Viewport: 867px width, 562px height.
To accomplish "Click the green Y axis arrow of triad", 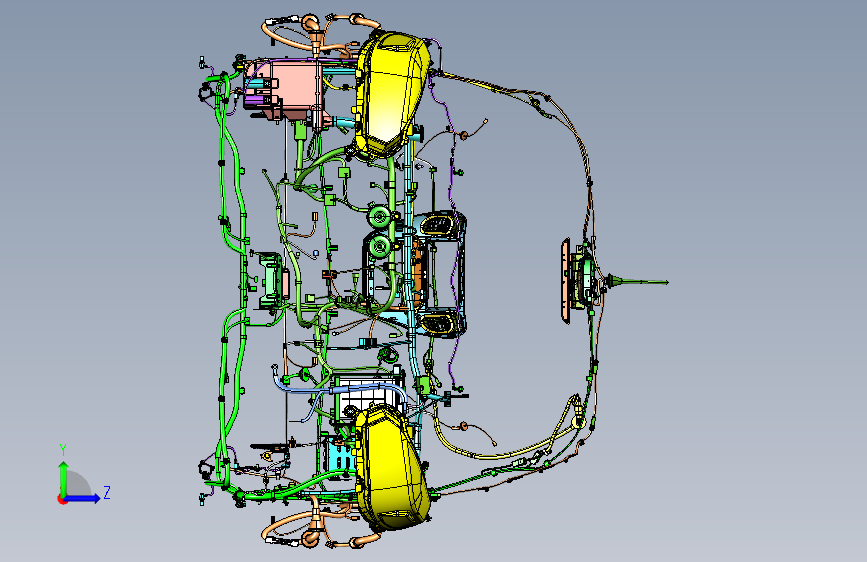I will [64, 477].
